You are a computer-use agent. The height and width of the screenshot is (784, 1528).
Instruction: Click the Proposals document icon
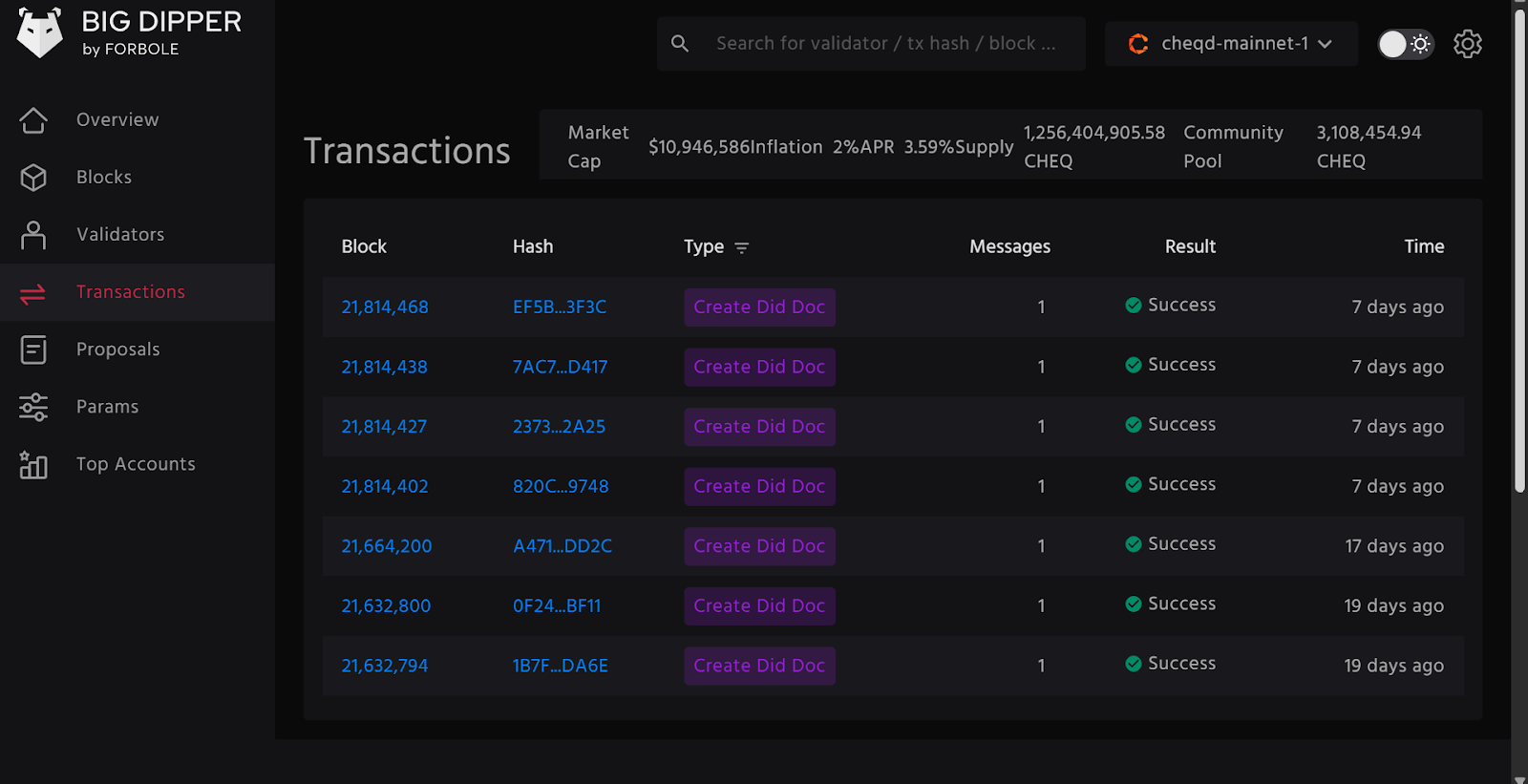tap(33, 350)
